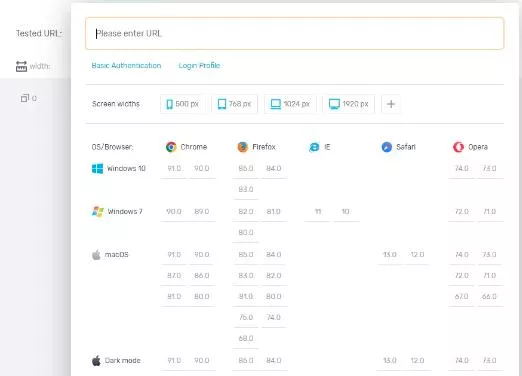
Task: Toggle Opera 74.0 on Windows 10
Action: pyautogui.click(x=462, y=169)
